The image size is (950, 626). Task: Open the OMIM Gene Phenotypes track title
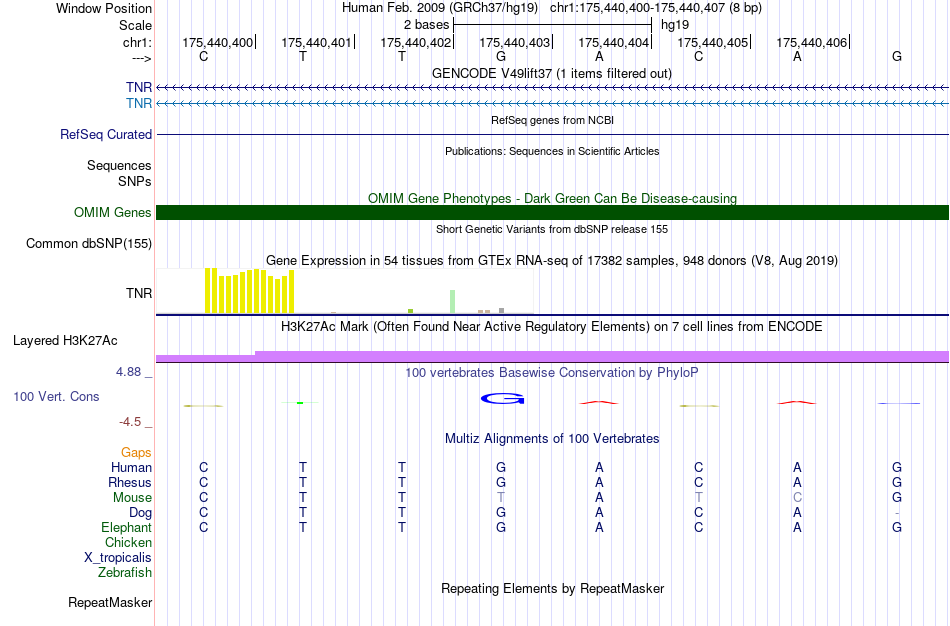[552, 198]
